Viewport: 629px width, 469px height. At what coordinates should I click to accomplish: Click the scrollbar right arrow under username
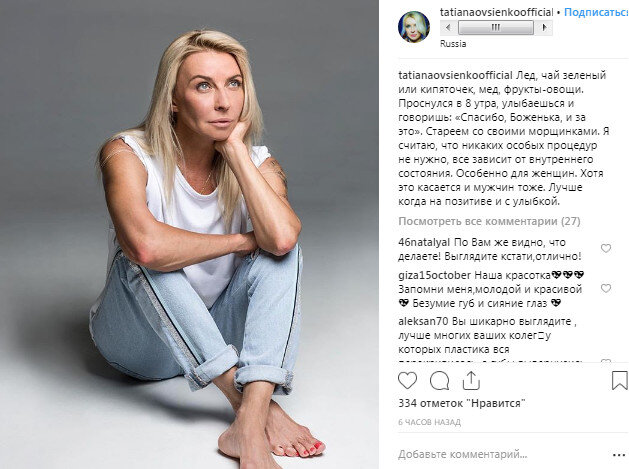tap(544, 28)
